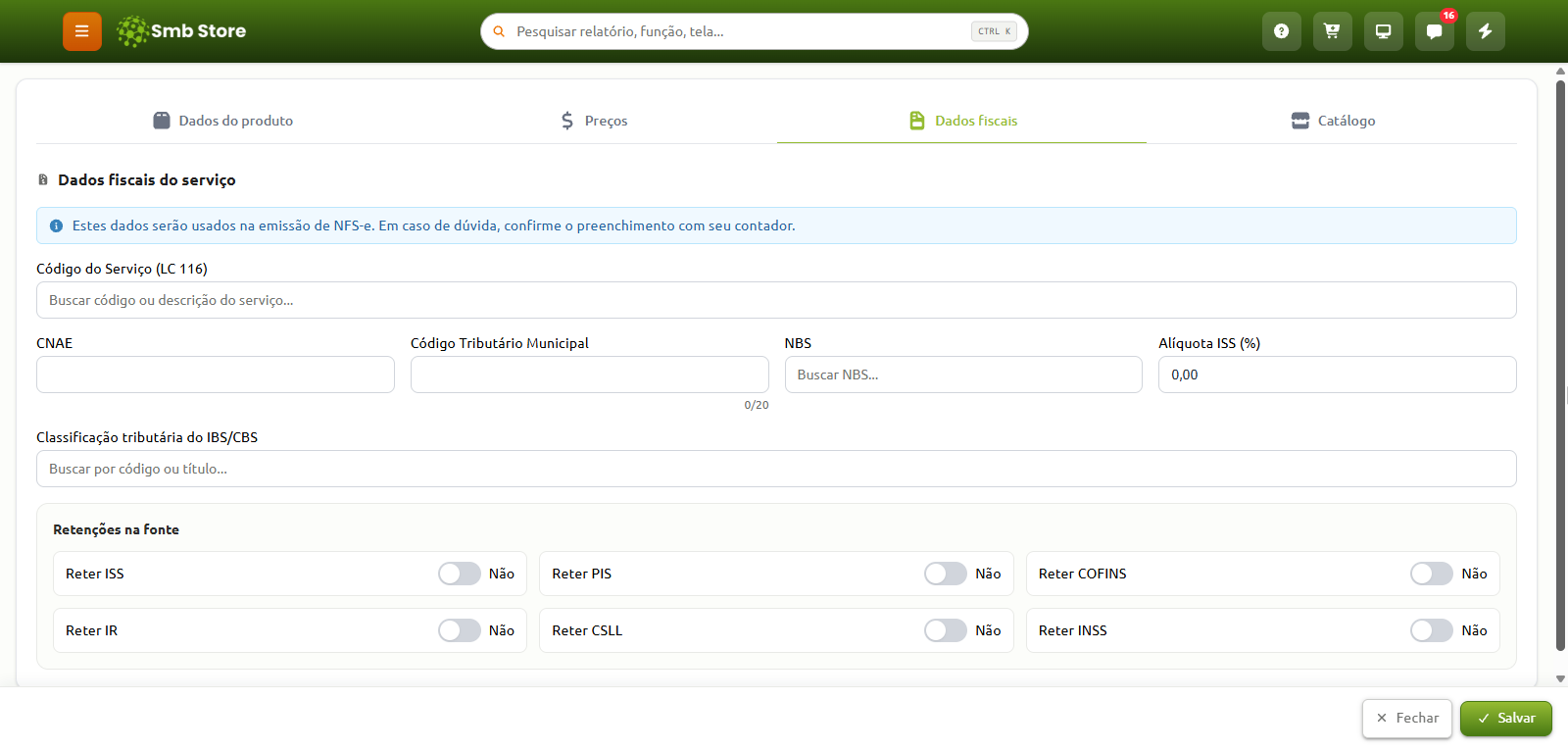
Task: Open the orange hamburger menu
Action: pyautogui.click(x=82, y=31)
